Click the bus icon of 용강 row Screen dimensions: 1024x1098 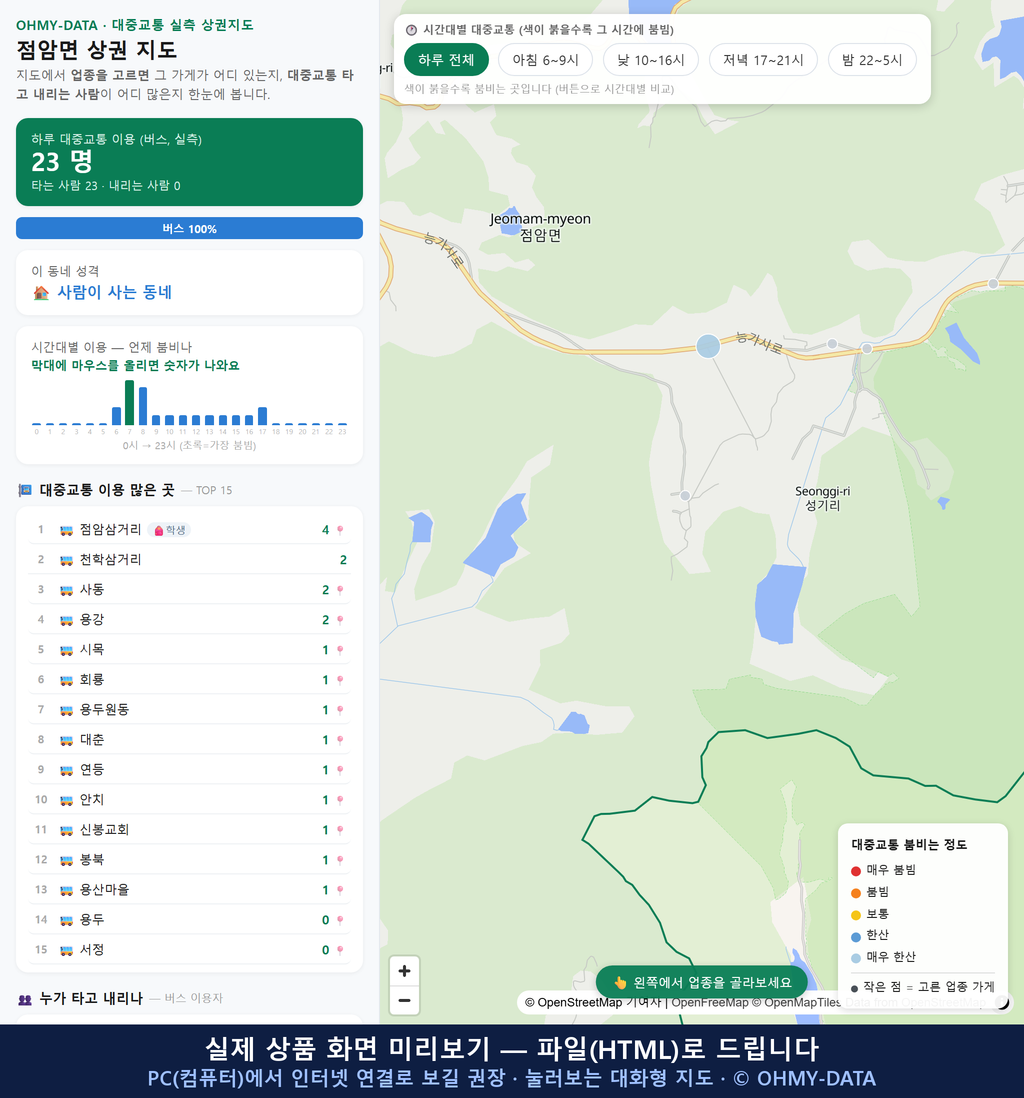(x=67, y=620)
